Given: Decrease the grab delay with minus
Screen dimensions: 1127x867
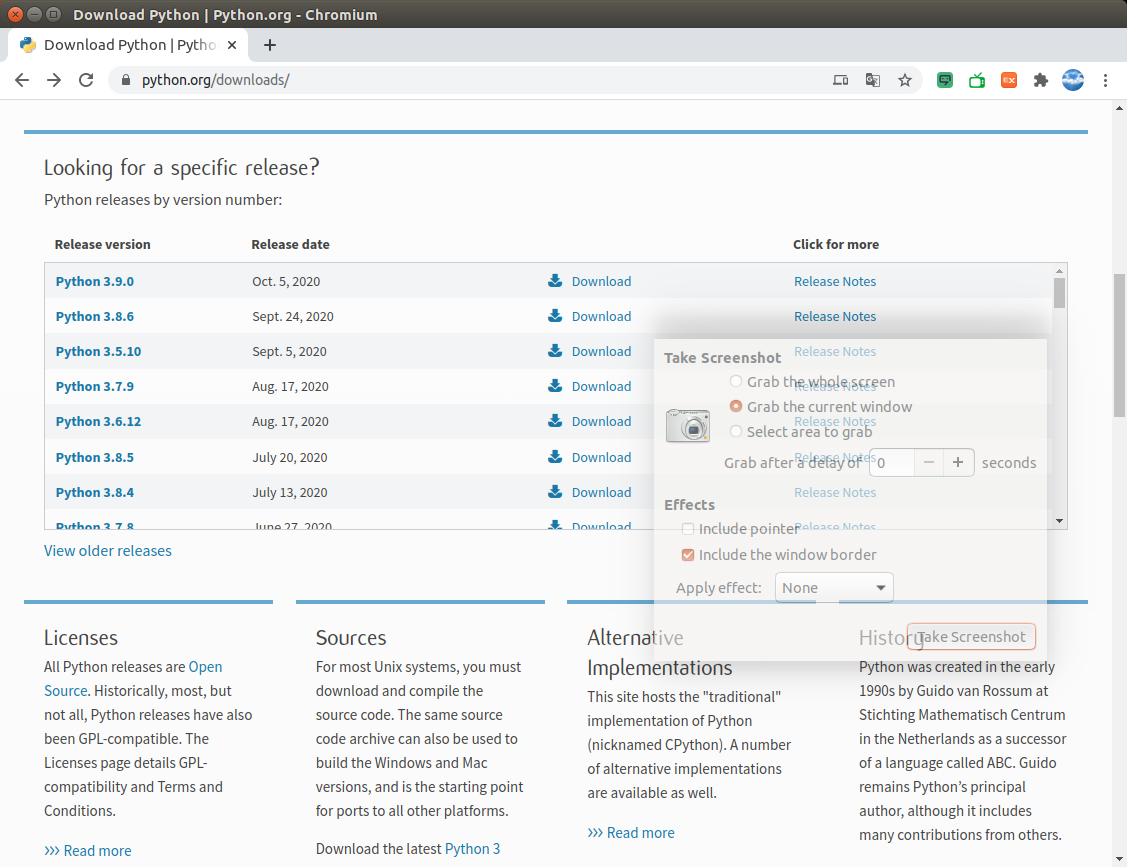Looking at the screenshot, I should pyautogui.click(x=929, y=462).
